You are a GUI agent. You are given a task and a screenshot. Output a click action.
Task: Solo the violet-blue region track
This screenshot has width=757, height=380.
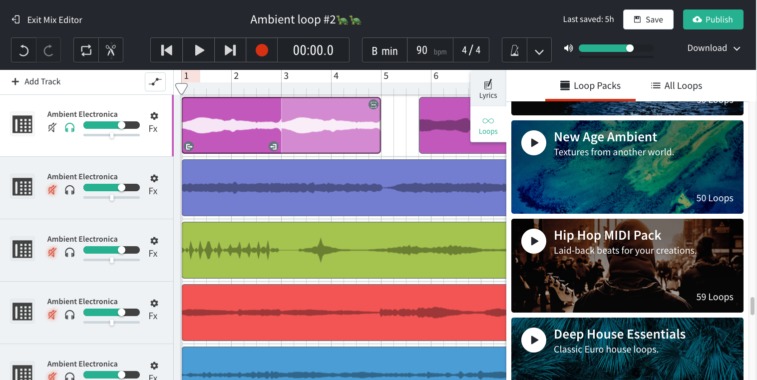click(70, 190)
